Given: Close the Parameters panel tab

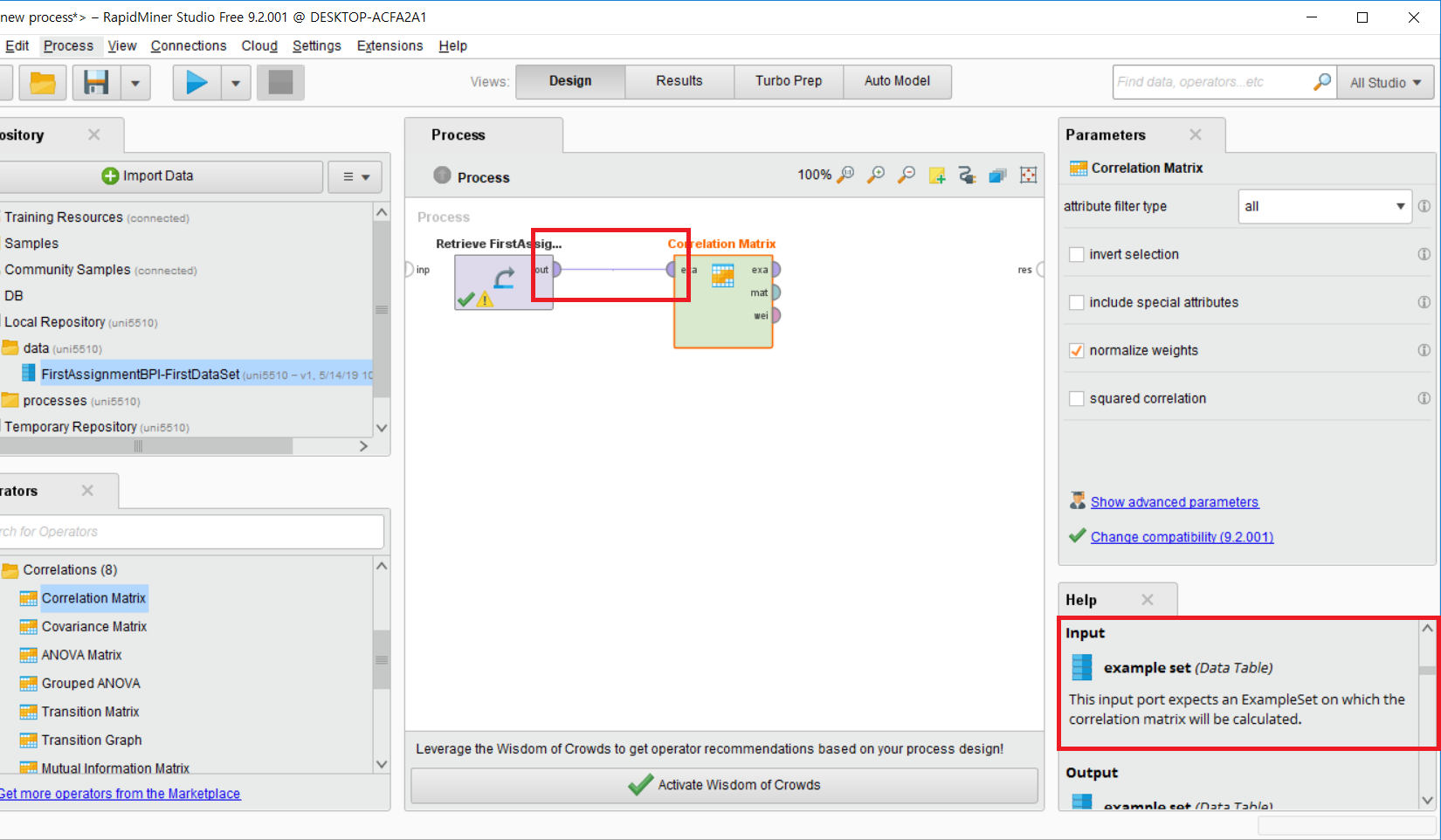Looking at the screenshot, I should [1196, 134].
